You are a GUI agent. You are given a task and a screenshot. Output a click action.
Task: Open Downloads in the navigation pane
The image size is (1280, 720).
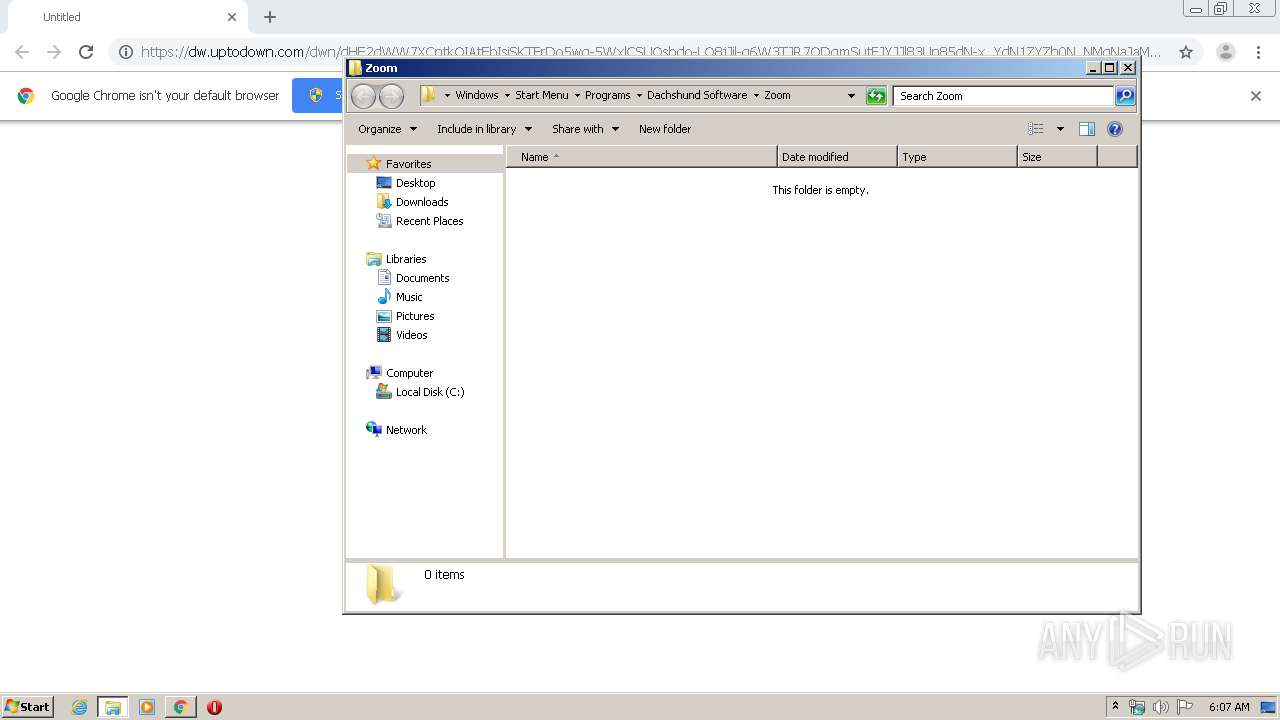tap(421, 202)
